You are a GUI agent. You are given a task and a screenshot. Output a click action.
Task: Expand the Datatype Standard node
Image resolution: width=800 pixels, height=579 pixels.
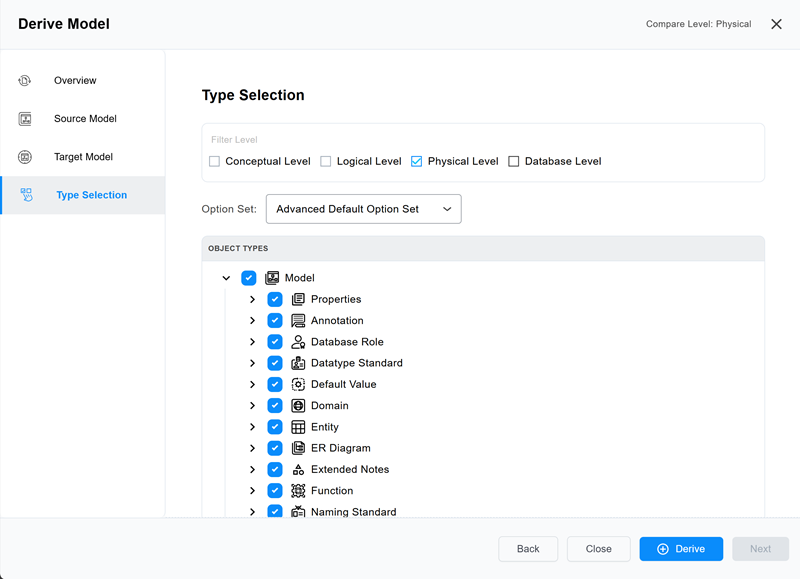point(253,363)
